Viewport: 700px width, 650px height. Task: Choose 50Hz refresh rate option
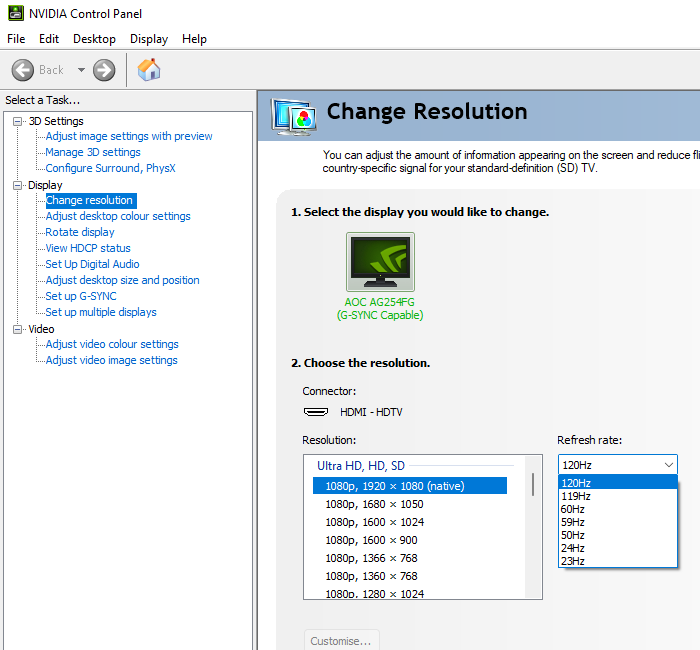point(618,535)
